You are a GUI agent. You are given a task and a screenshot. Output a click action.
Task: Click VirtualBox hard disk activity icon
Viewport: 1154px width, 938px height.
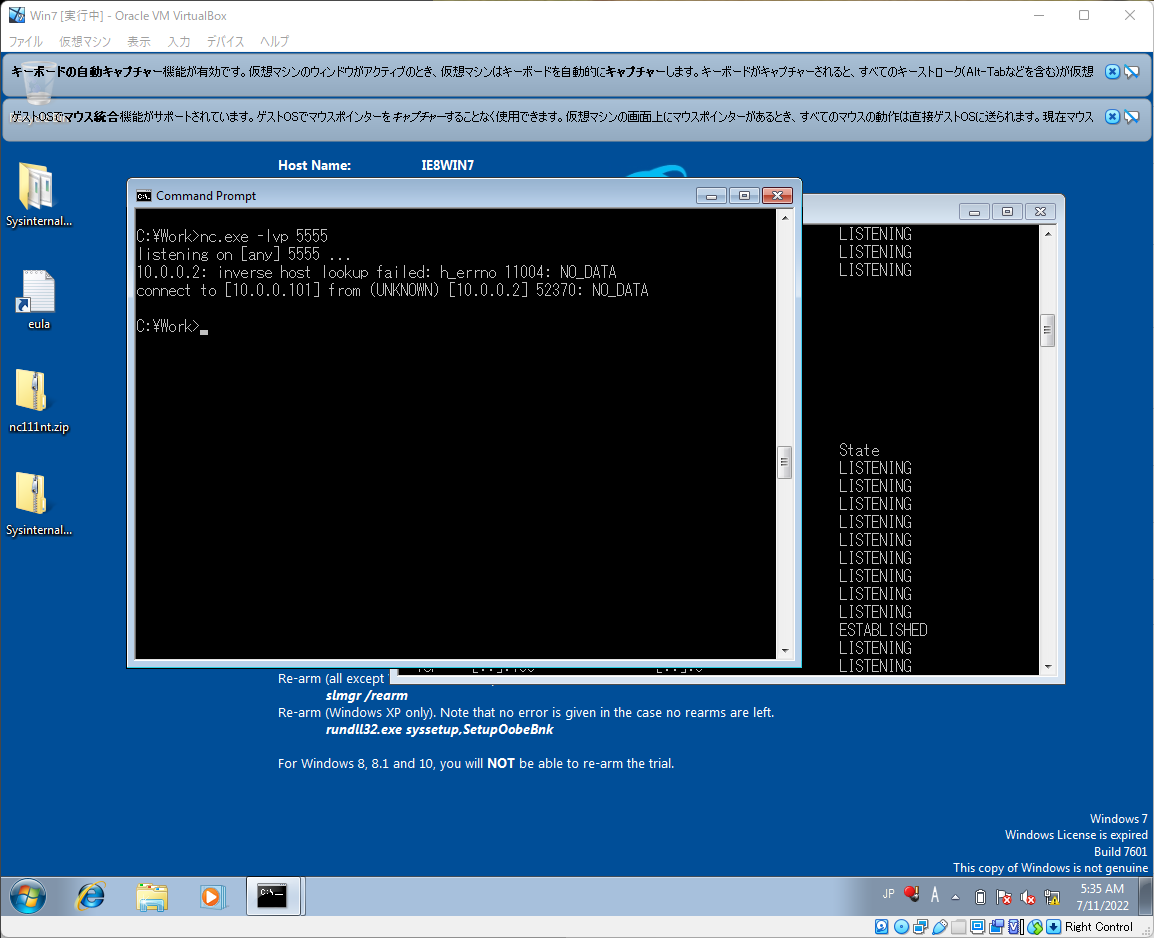click(x=881, y=927)
